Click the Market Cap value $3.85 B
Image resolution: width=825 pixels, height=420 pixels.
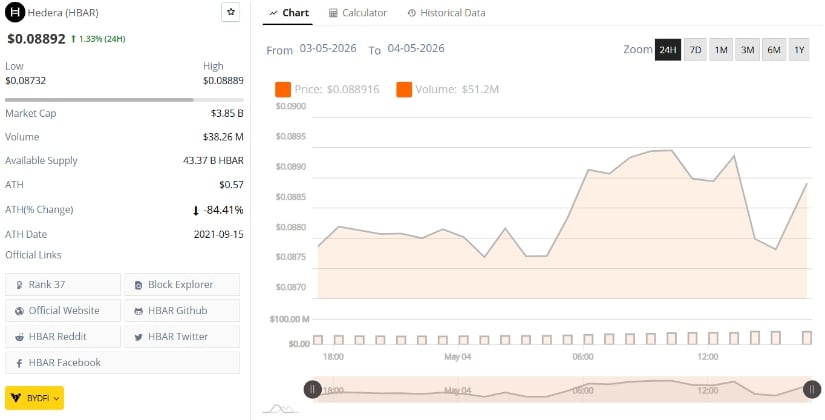coord(227,114)
